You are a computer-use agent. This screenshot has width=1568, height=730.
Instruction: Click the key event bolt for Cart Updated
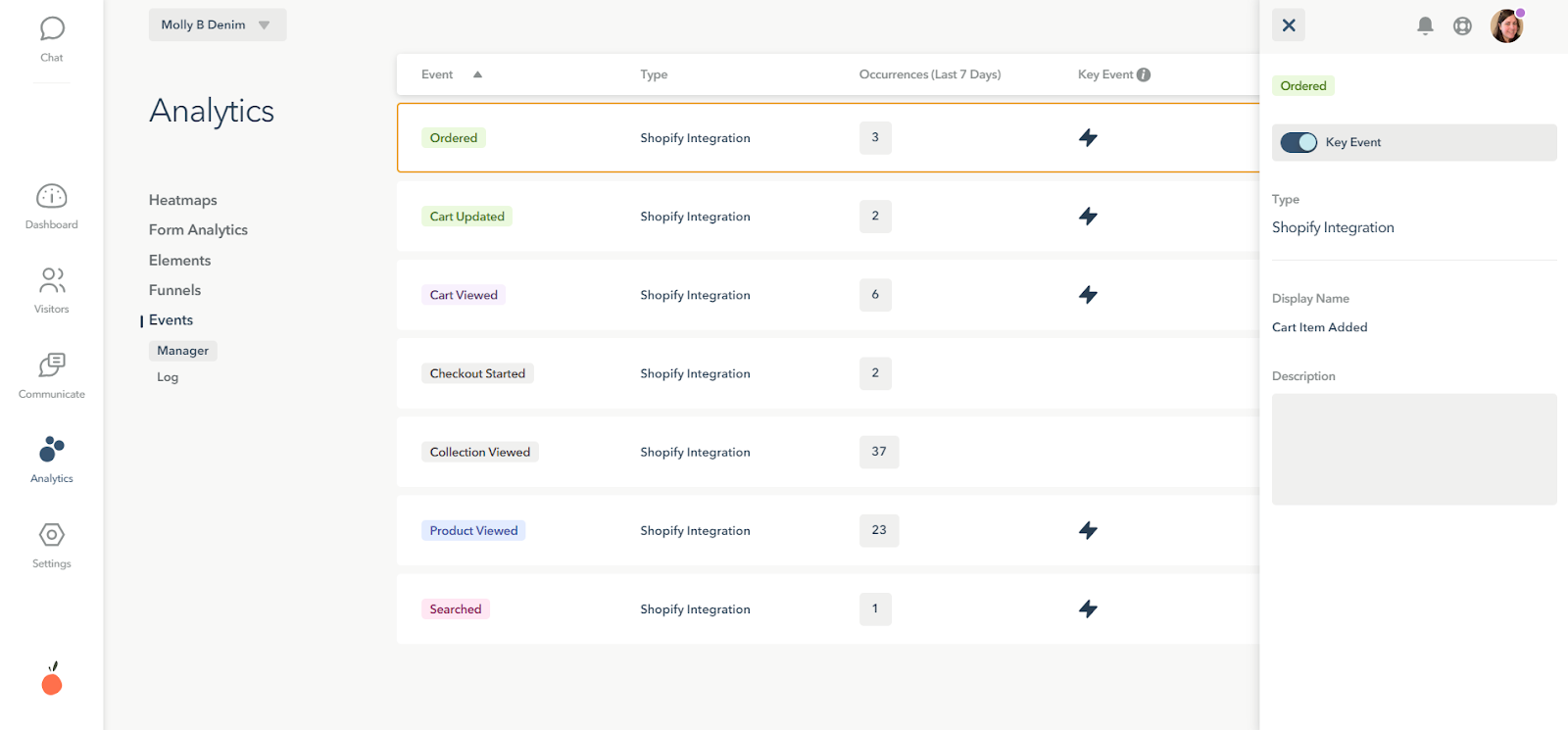[1088, 216]
